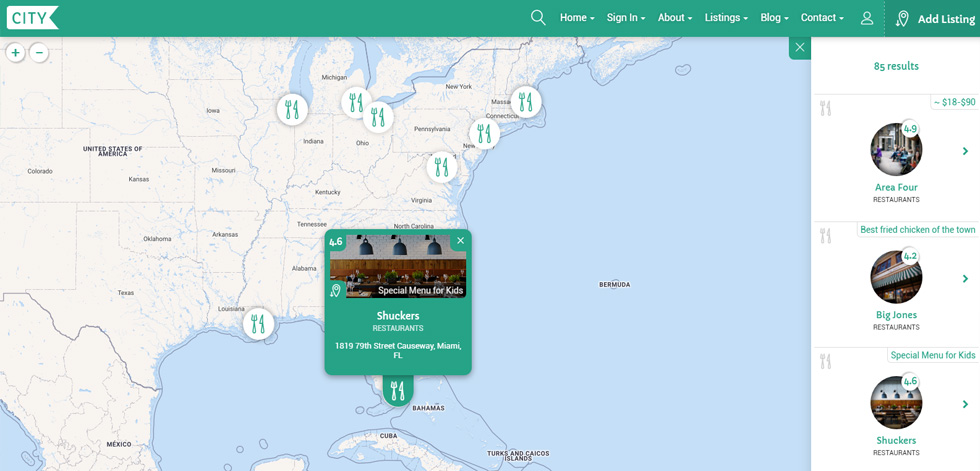This screenshot has height=471, width=980.
Task: Expand the Home menu
Action: tap(577, 17)
